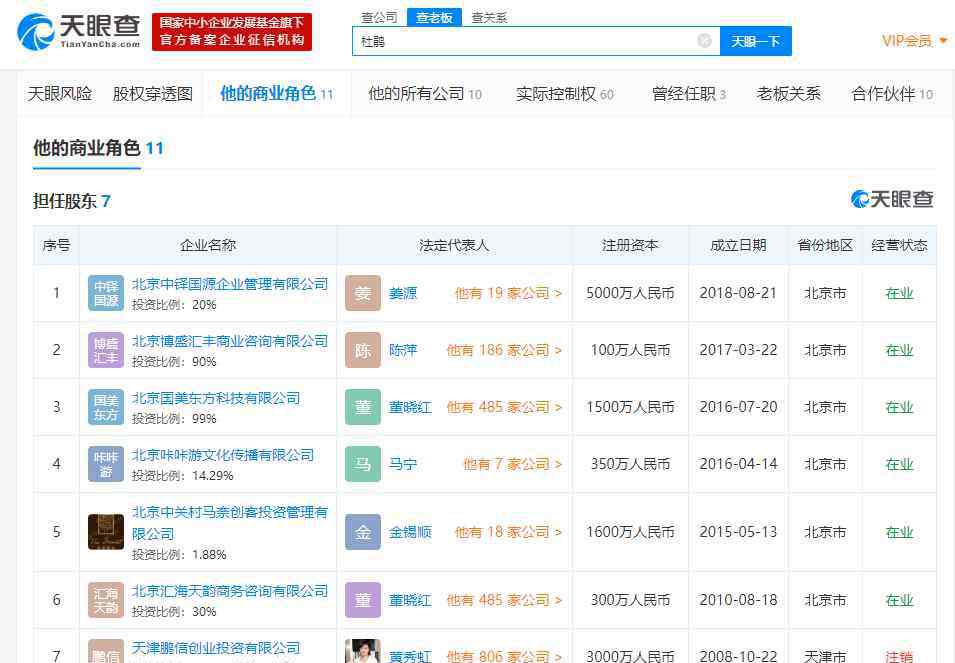Open legal representative 金锡顺 profile
Viewport: 955px width, 663px height.
tap(410, 532)
